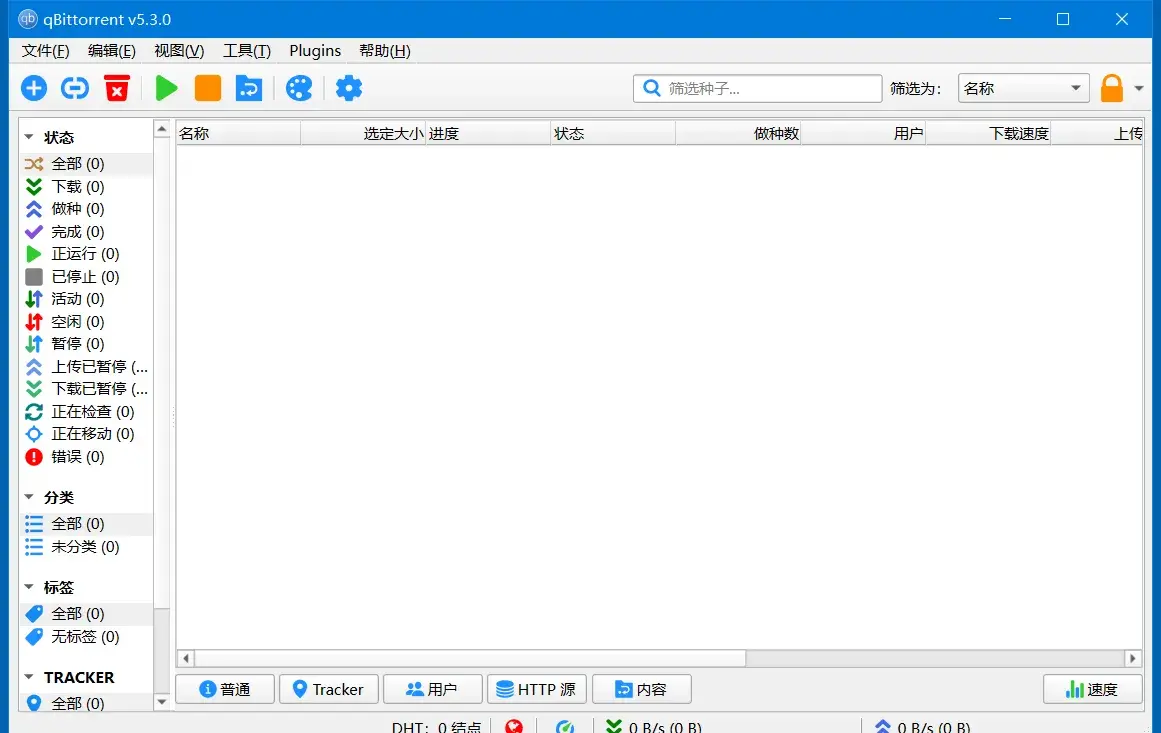The width and height of the screenshot is (1161, 733).
Task: Click the round blue plugin icon in toolbar
Action: (299, 88)
